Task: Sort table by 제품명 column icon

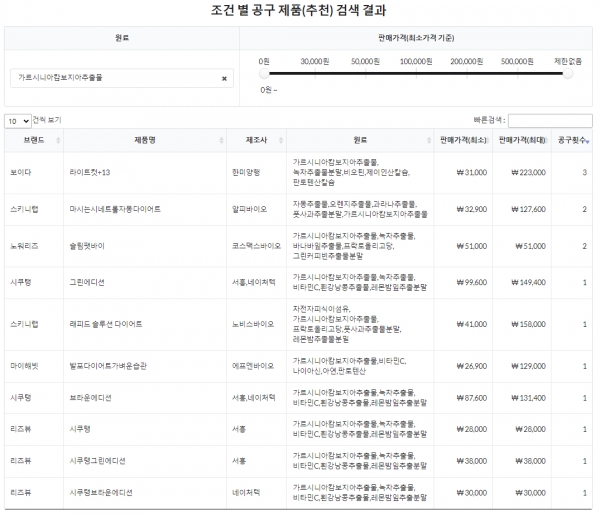Action: tap(221, 140)
